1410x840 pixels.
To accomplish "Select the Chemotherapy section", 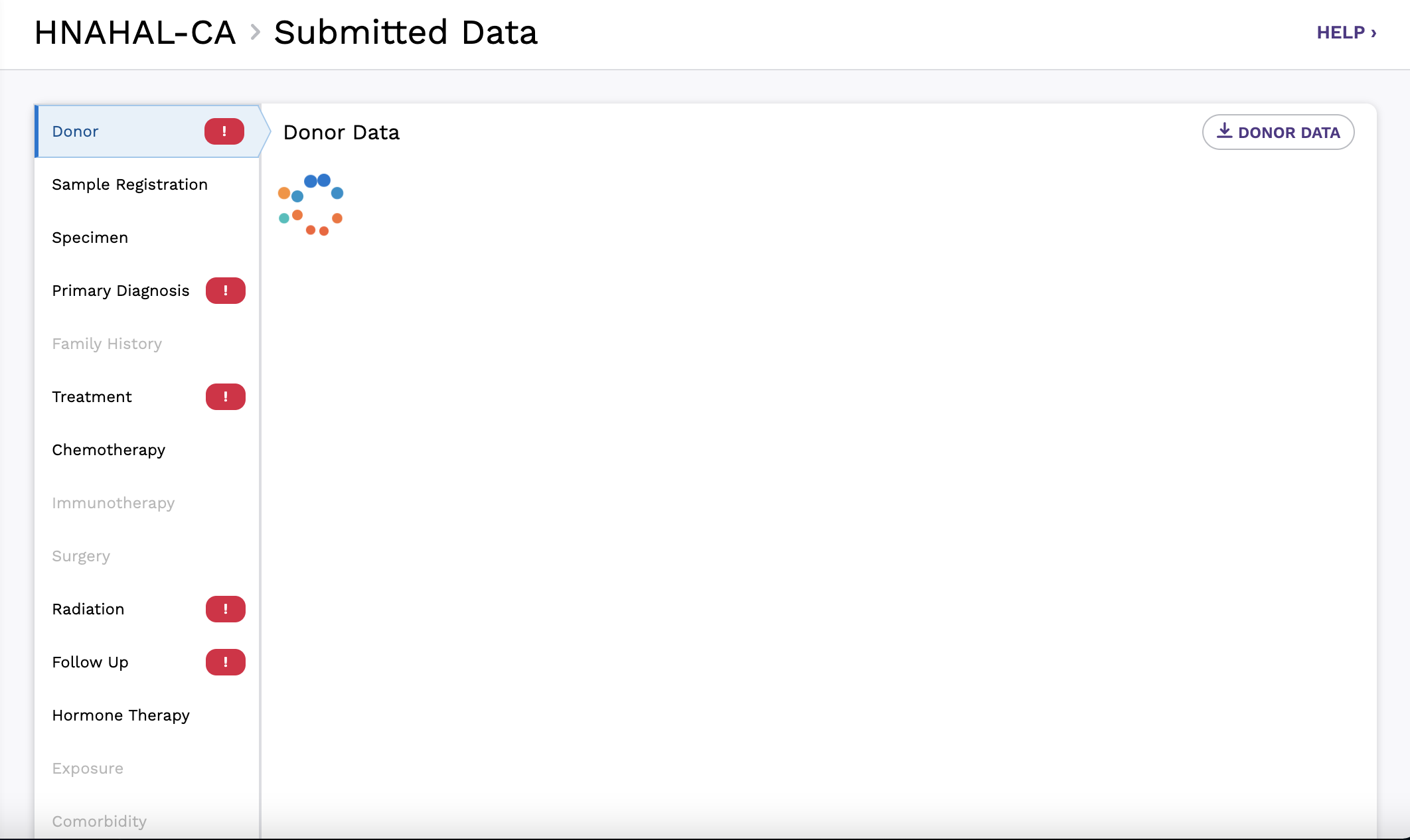I will click(108, 449).
